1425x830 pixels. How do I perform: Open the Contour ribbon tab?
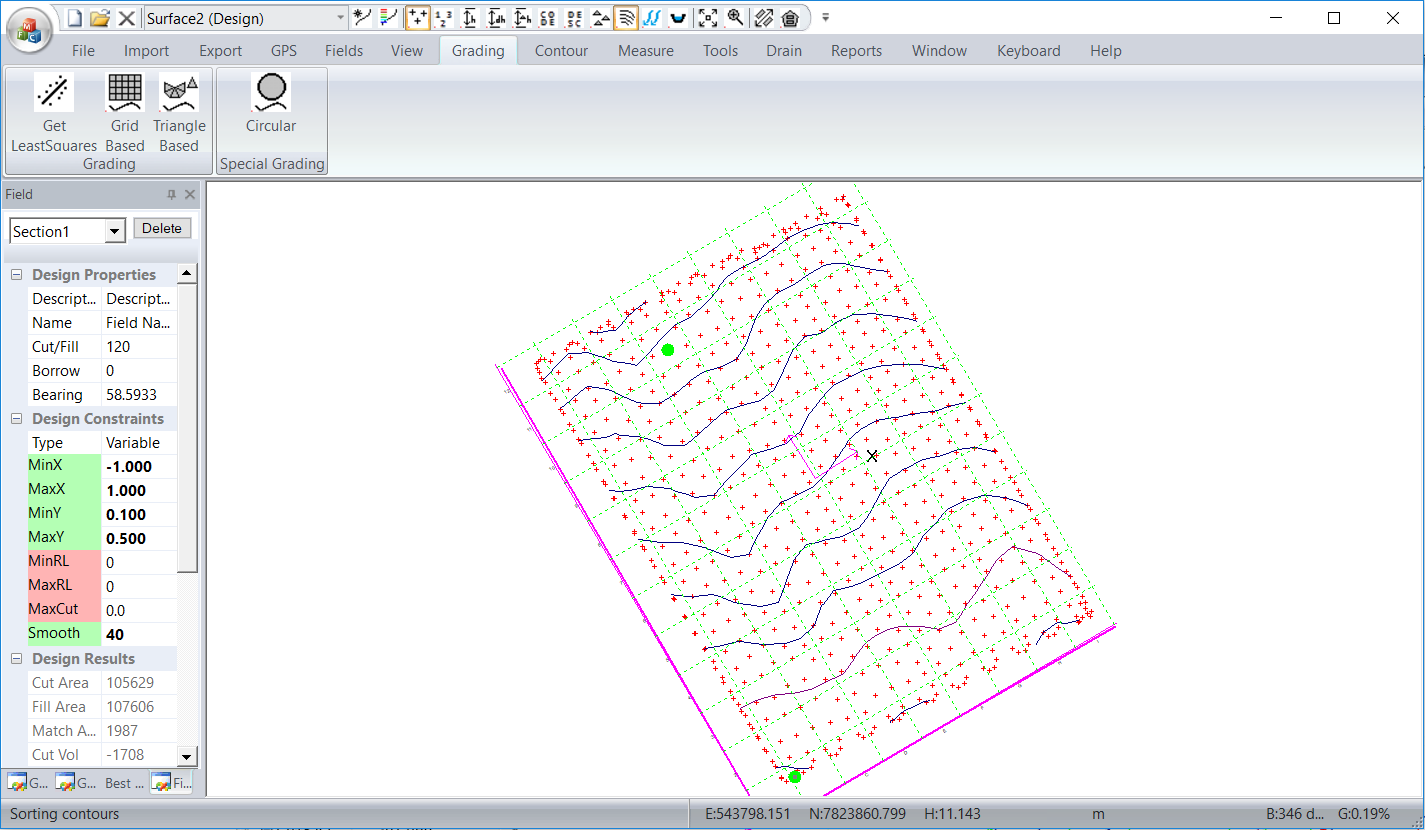[x=561, y=51]
